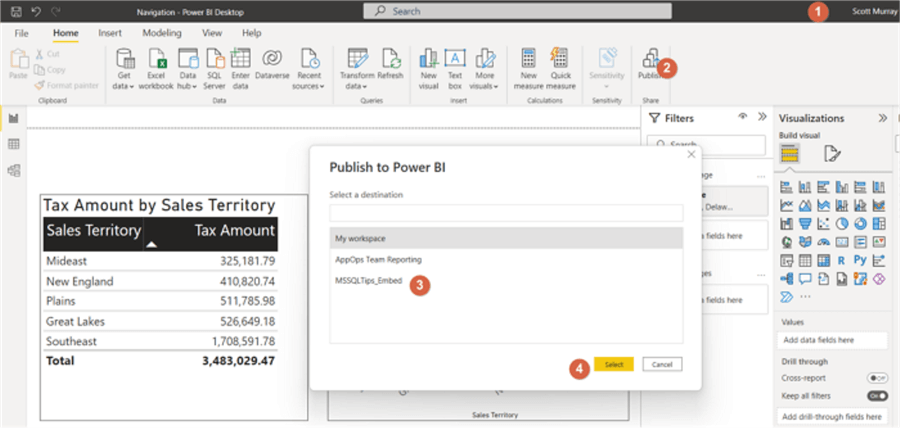The height and width of the screenshot is (428, 900).
Task: Get more visuals via ellipsis
Action: pyautogui.click(x=805, y=297)
